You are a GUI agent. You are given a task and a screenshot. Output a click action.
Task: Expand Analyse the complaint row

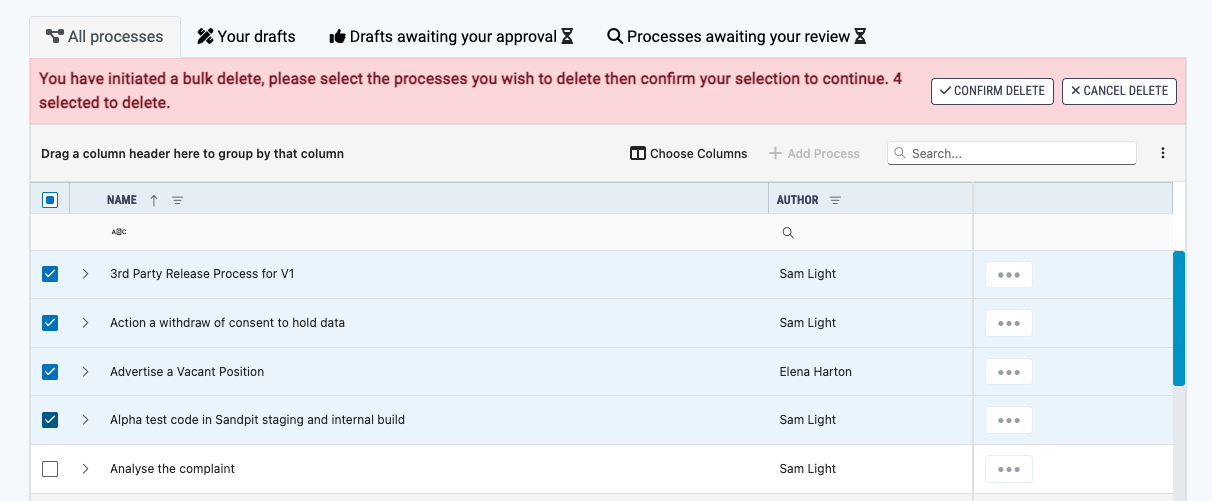pyautogui.click(x=85, y=469)
